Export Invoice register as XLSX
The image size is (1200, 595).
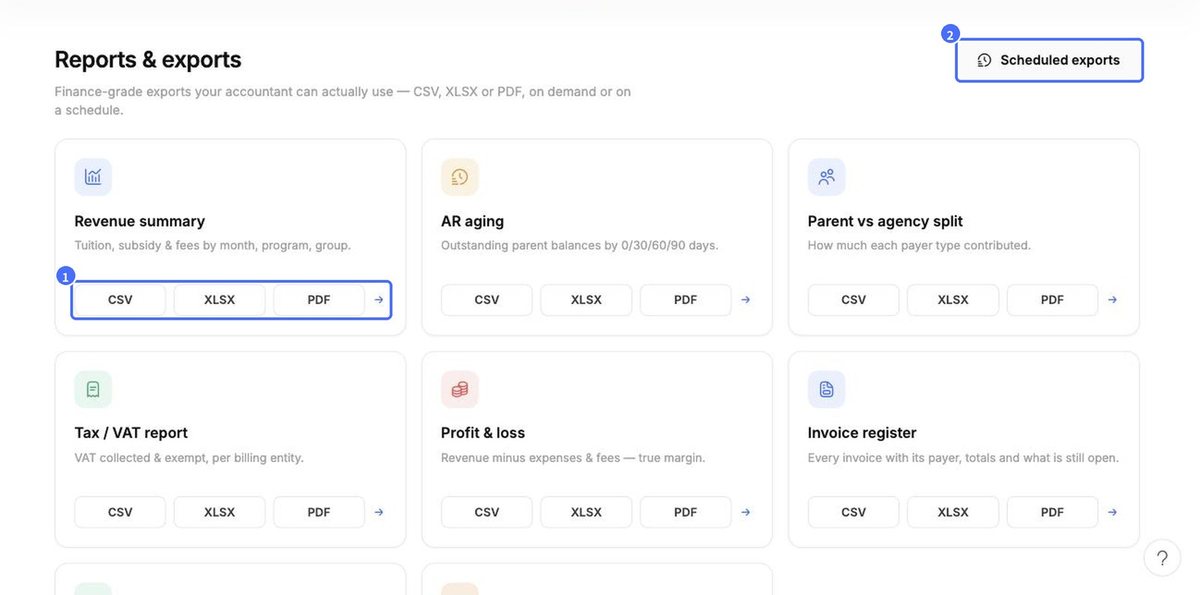pos(953,512)
